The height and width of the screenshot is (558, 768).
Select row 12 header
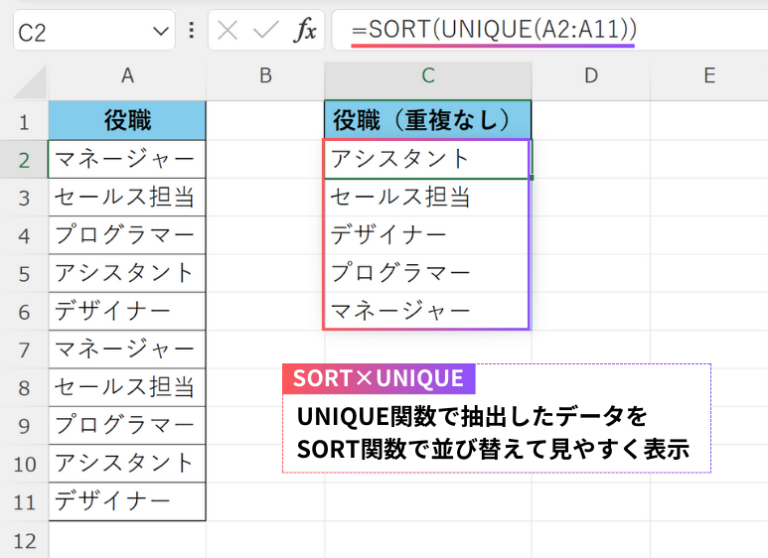24,540
